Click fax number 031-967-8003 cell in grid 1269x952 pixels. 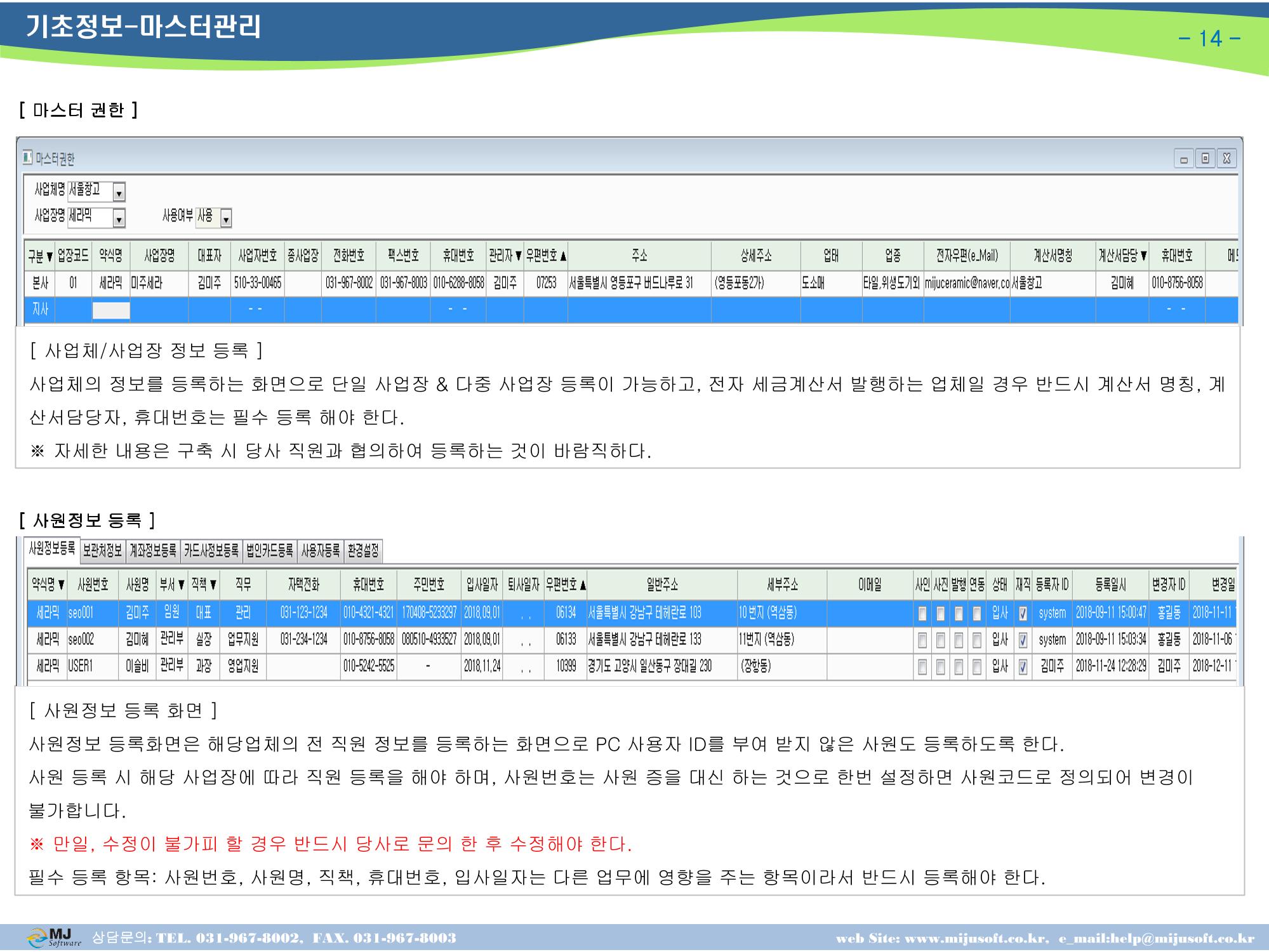click(403, 283)
